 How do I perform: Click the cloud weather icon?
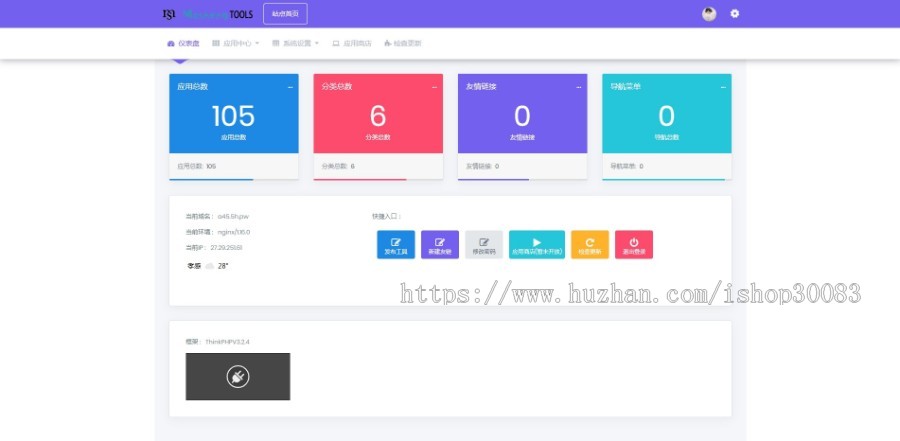210,266
